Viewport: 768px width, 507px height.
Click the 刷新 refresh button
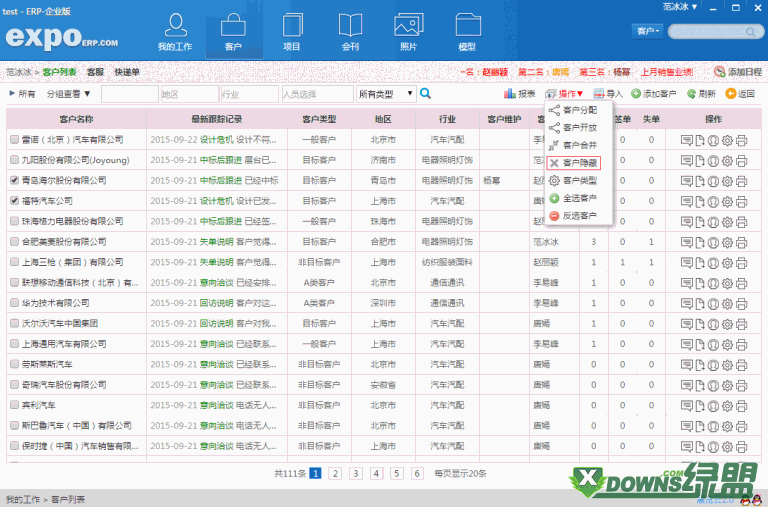[701, 94]
